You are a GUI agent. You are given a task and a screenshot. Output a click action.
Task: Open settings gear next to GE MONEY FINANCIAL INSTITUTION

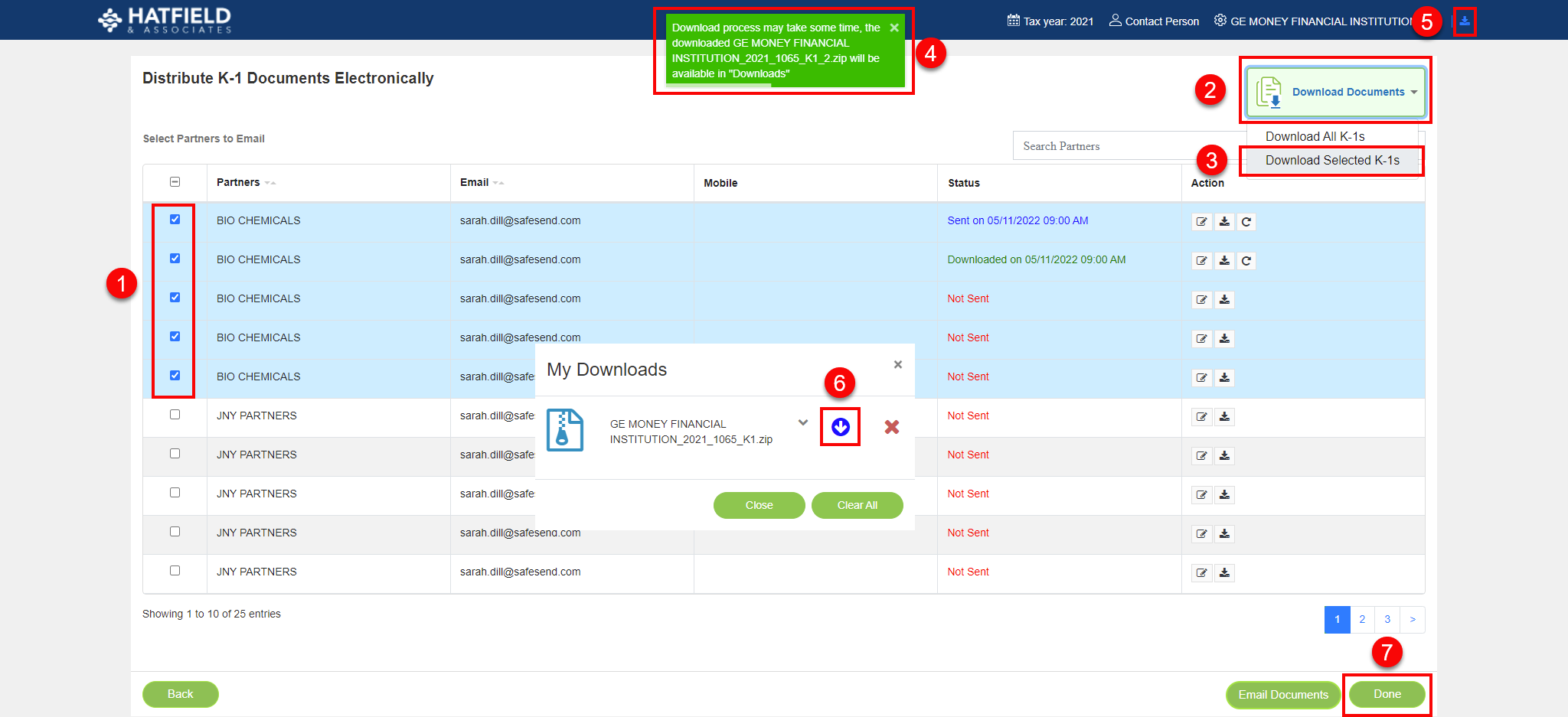pyautogui.click(x=1220, y=21)
